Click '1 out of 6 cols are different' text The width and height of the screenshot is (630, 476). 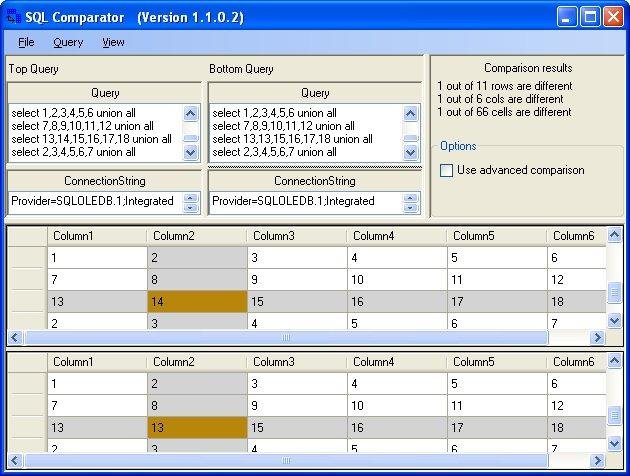(x=500, y=99)
